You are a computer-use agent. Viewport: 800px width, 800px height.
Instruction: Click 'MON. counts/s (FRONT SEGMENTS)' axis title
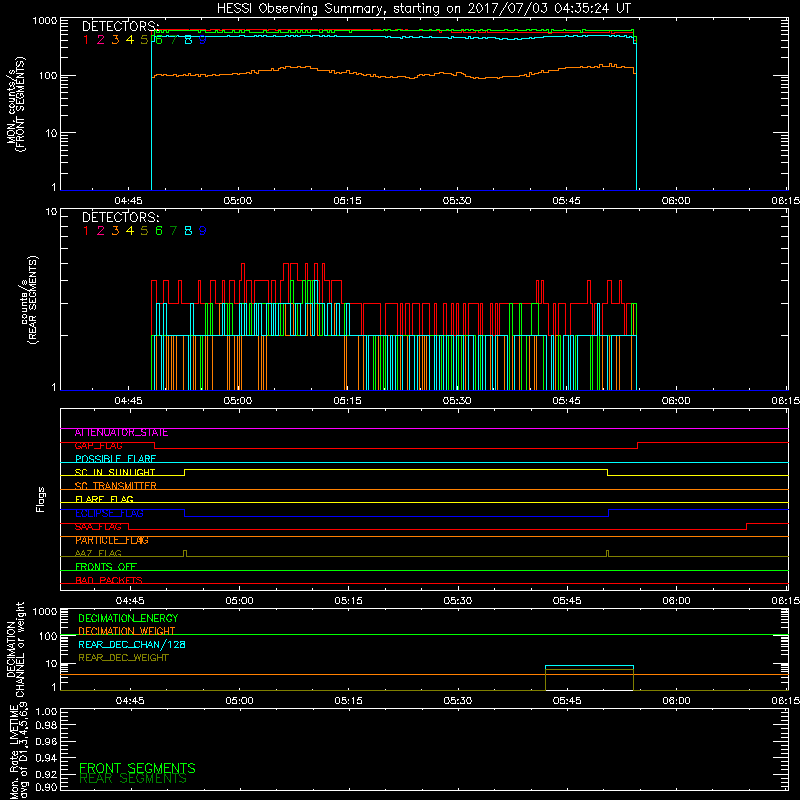click(16, 104)
